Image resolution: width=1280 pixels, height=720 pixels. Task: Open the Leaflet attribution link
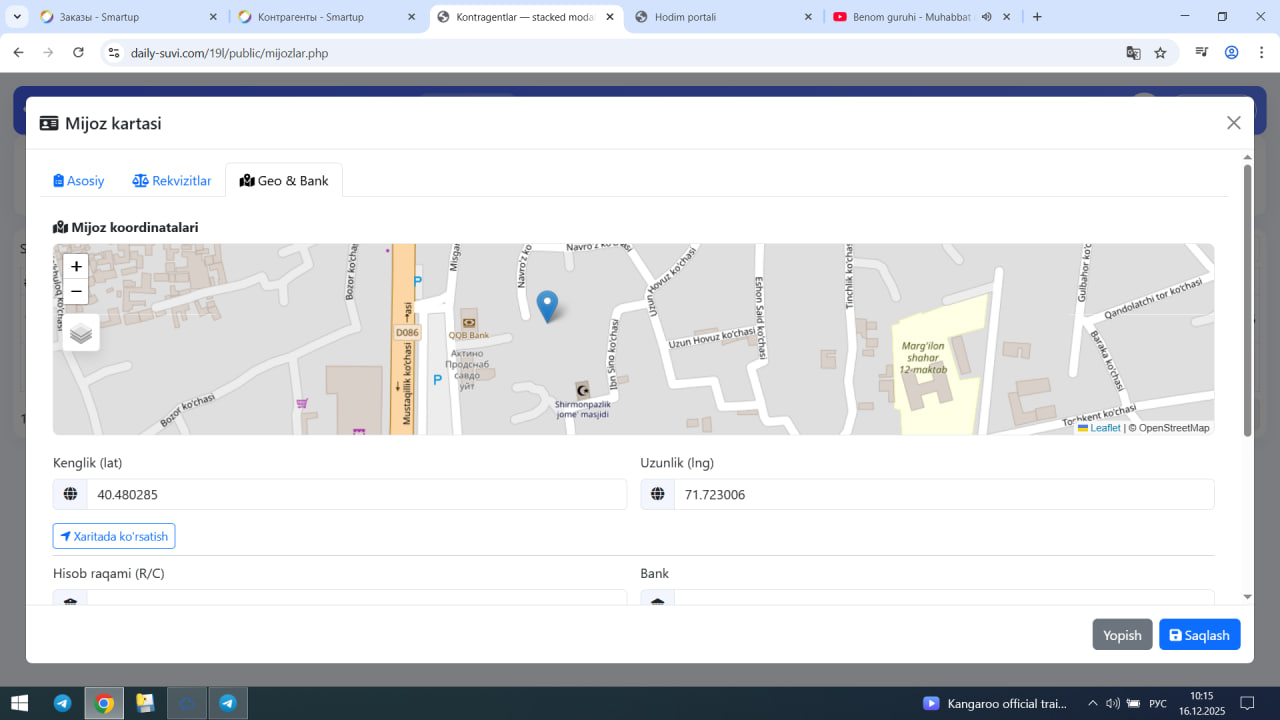tap(1104, 428)
